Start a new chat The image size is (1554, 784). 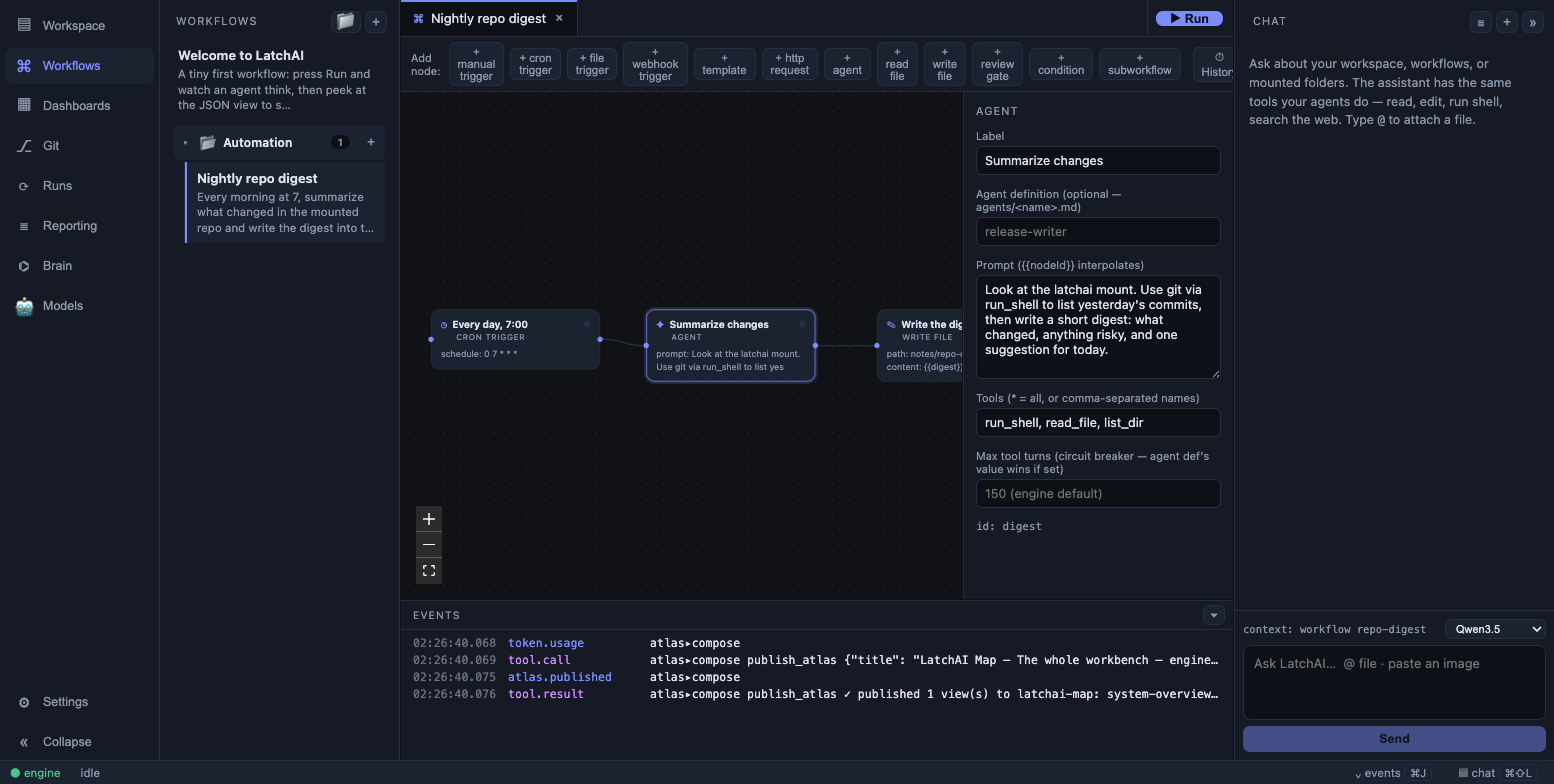1507,22
